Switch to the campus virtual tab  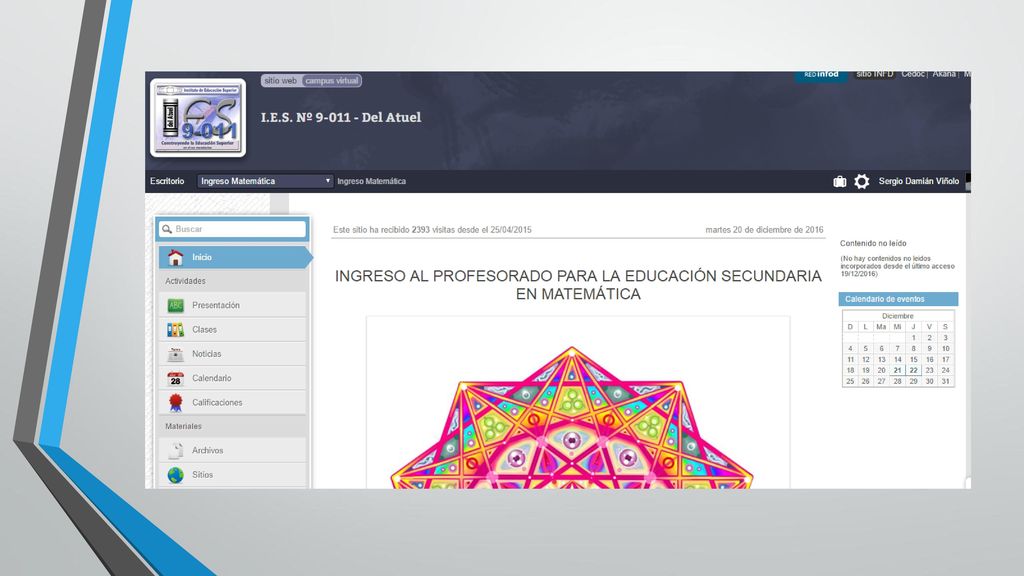pos(332,81)
